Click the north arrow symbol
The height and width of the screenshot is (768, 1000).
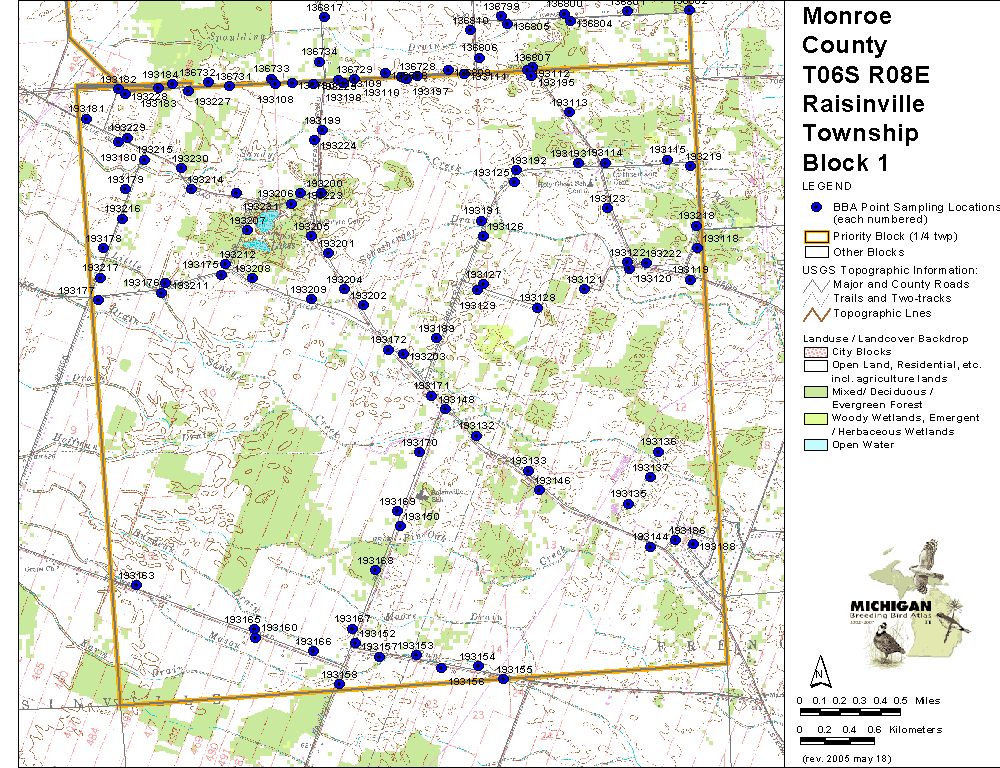click(x=819, y=667)
